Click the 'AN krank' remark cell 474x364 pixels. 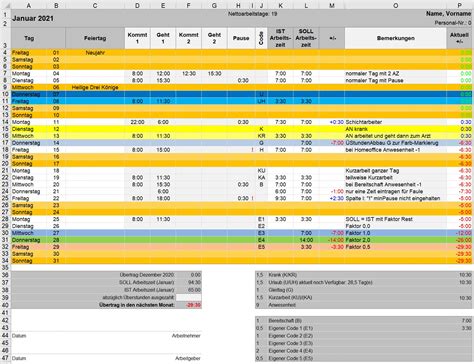tap(395, 129)
